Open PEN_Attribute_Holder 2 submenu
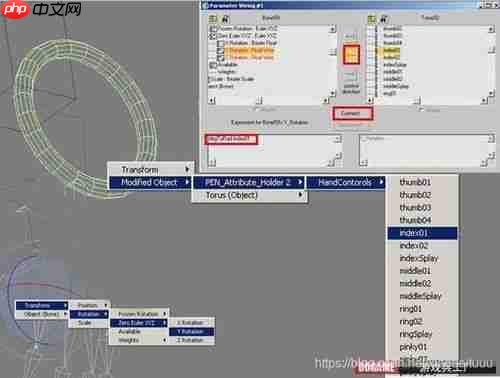 pos(249,182)
